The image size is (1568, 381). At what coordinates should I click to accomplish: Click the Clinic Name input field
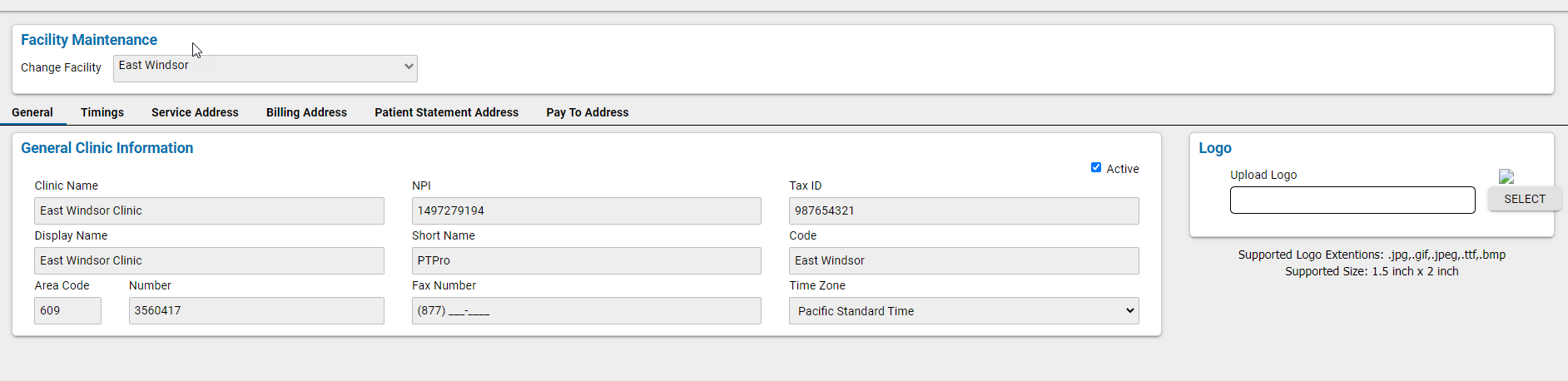pyautogui.click(x=209, y=211)
